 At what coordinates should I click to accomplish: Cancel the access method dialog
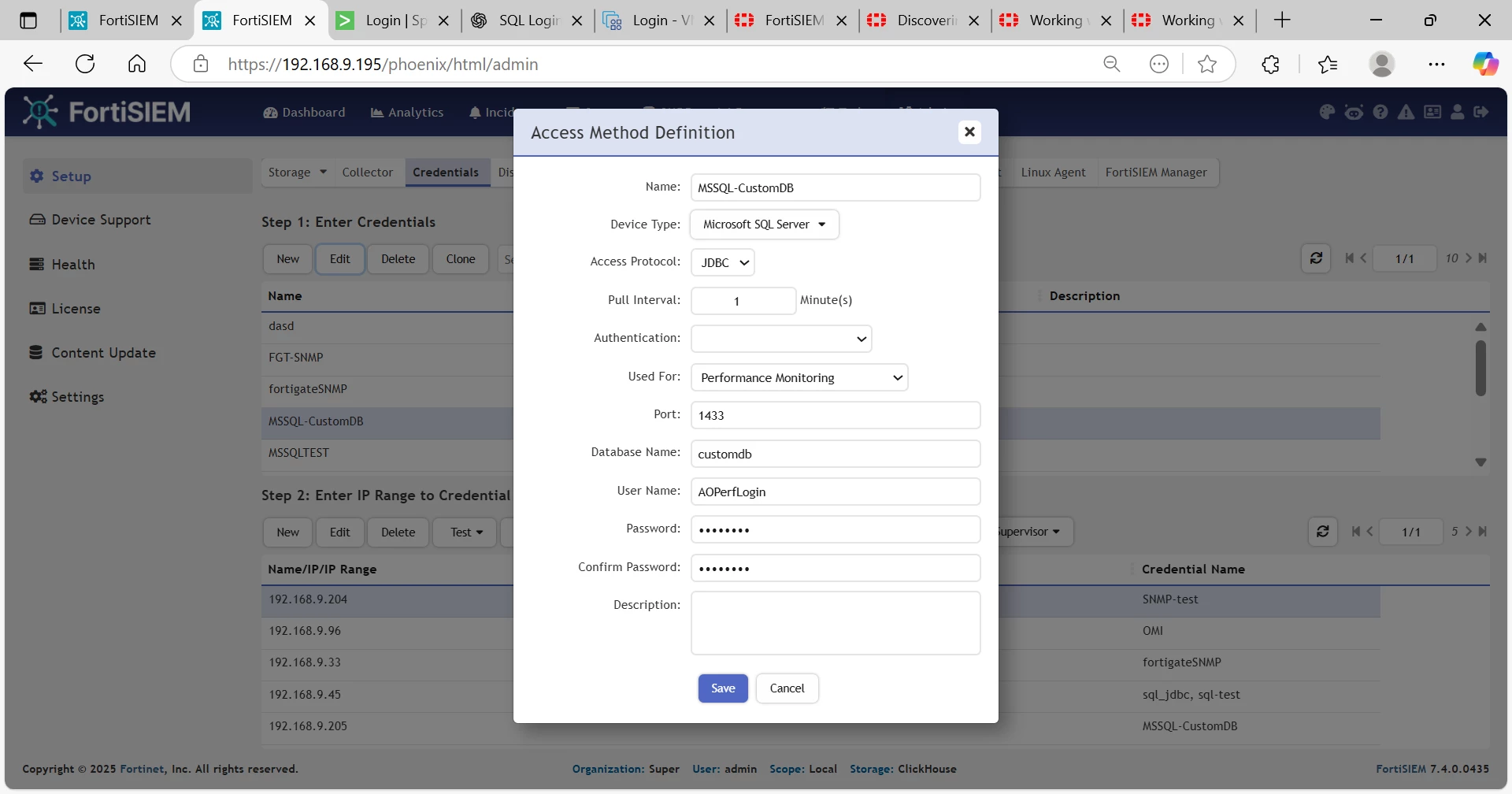pyautogui.click(x=787, y=688)
